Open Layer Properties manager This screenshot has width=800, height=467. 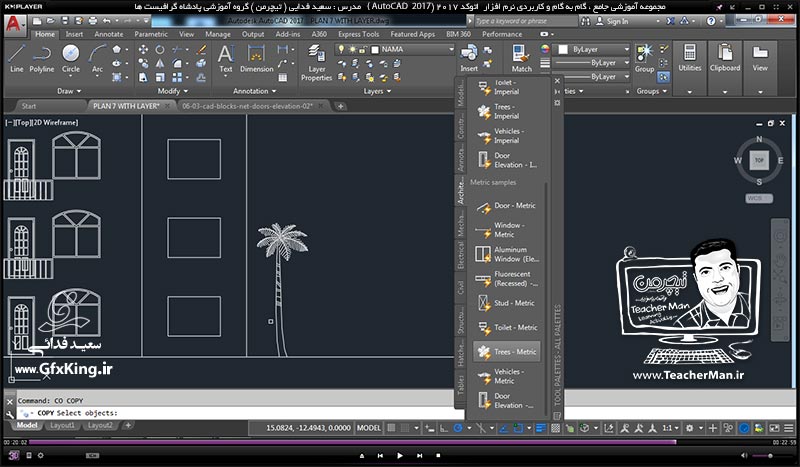316,63
